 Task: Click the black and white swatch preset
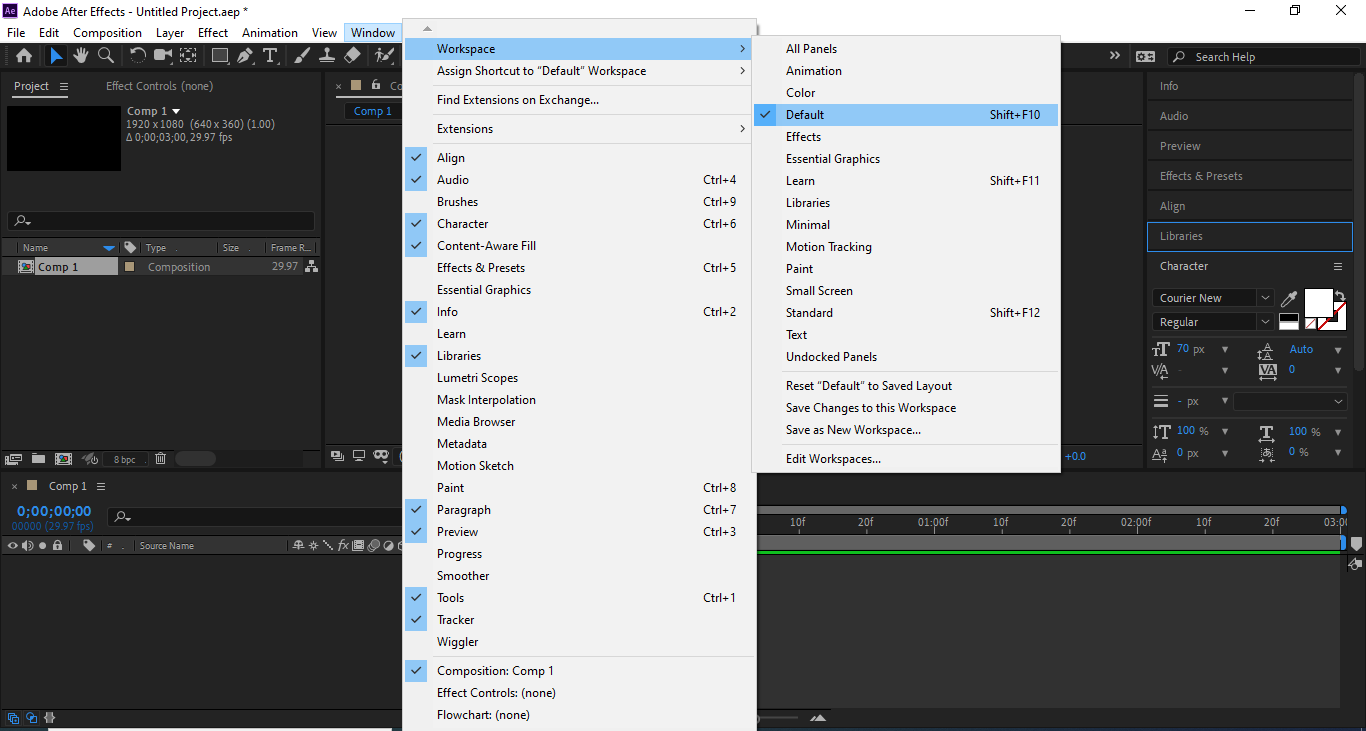point(1289,322)
